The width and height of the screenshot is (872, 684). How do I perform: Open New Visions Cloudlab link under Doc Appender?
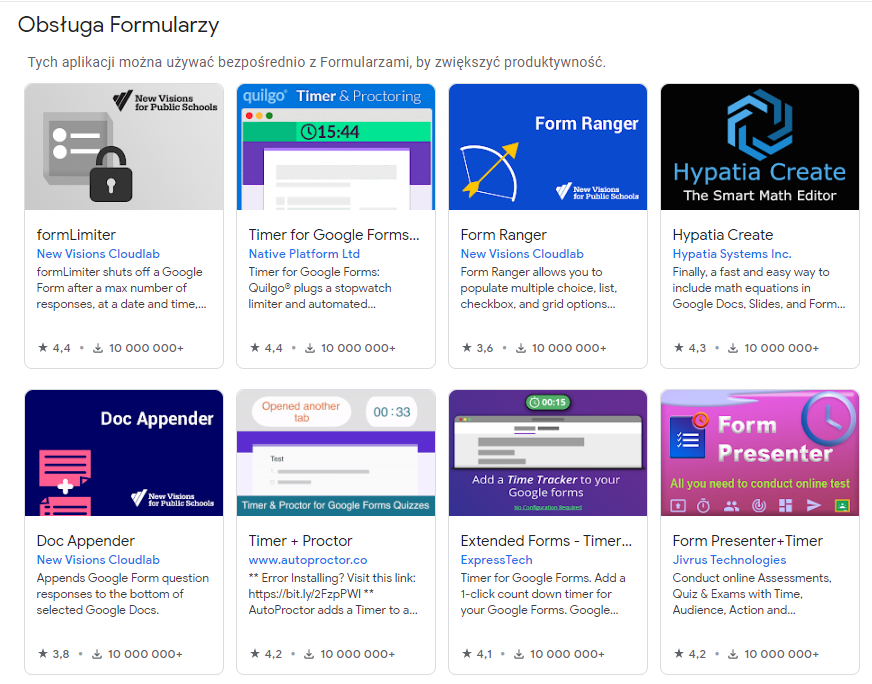[x=98, y=559]
